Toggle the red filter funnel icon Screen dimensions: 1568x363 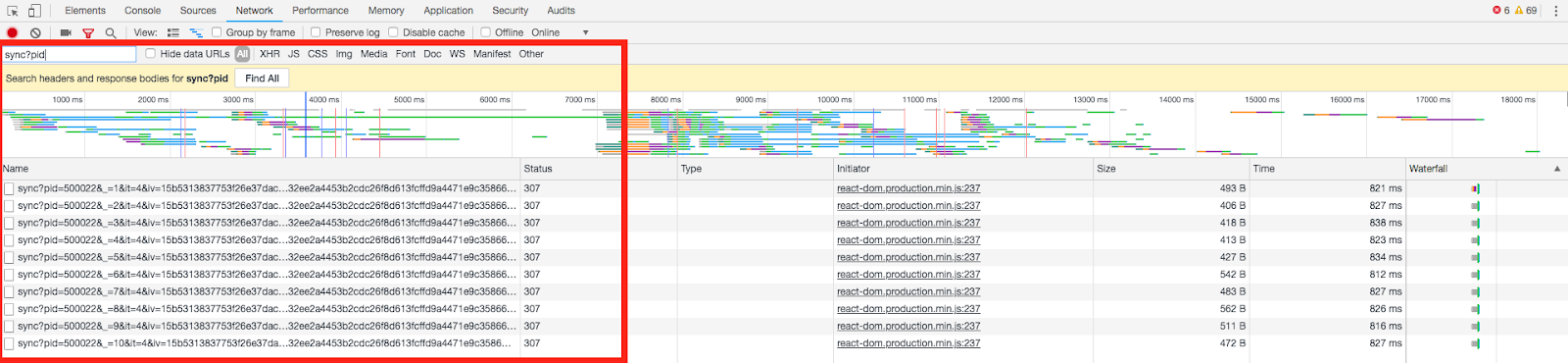click(88, 32)
